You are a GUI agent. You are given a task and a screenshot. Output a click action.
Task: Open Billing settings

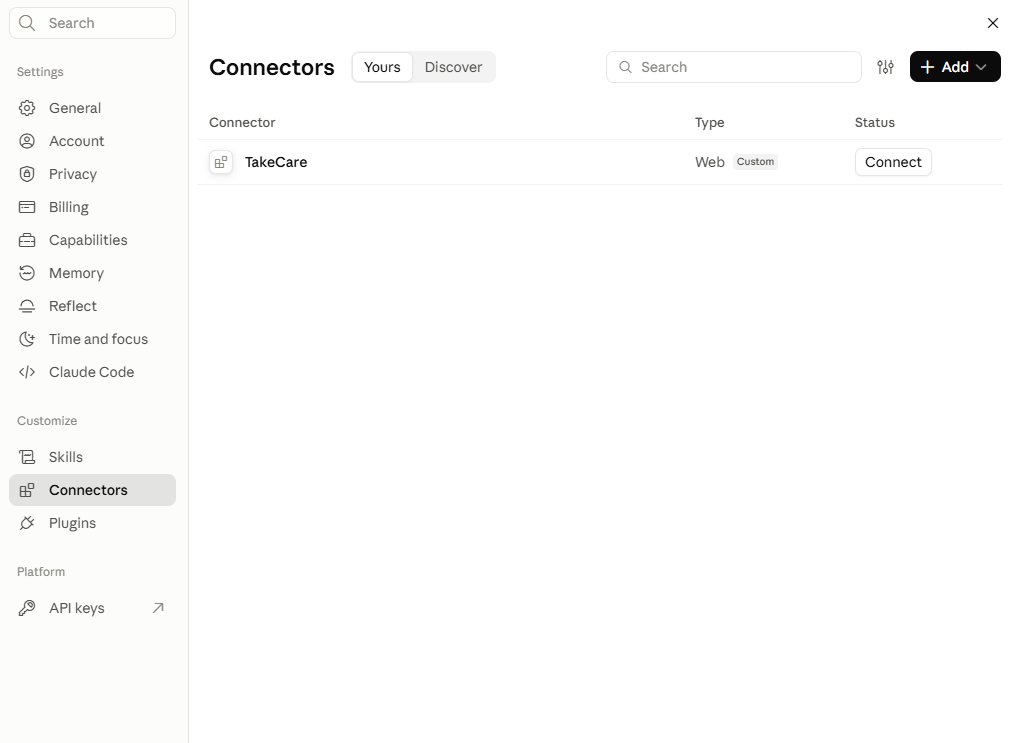tap(93, 207)
